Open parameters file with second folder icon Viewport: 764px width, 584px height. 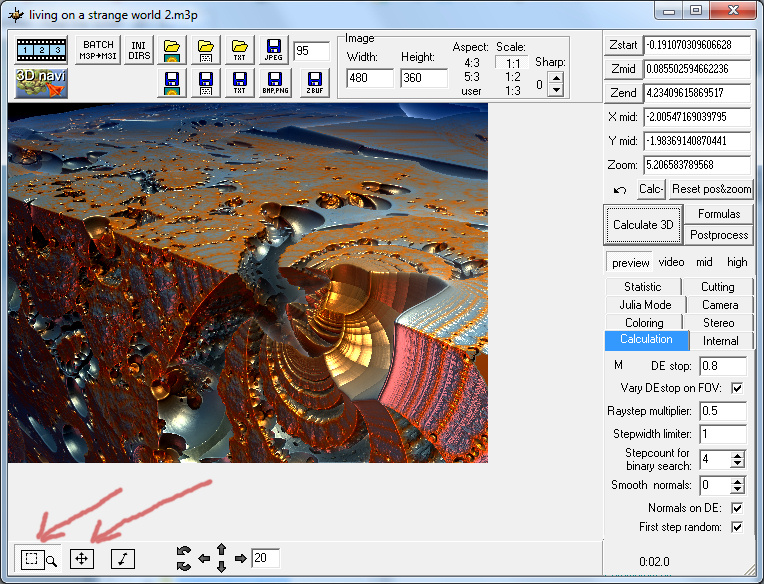coord(206,50)
